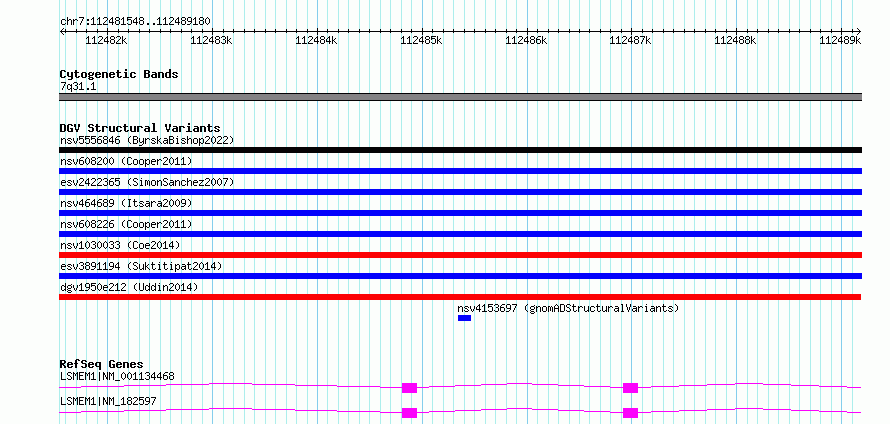Click the 112489k ruler tick label
Screen dimensions: 890x424
840,40
